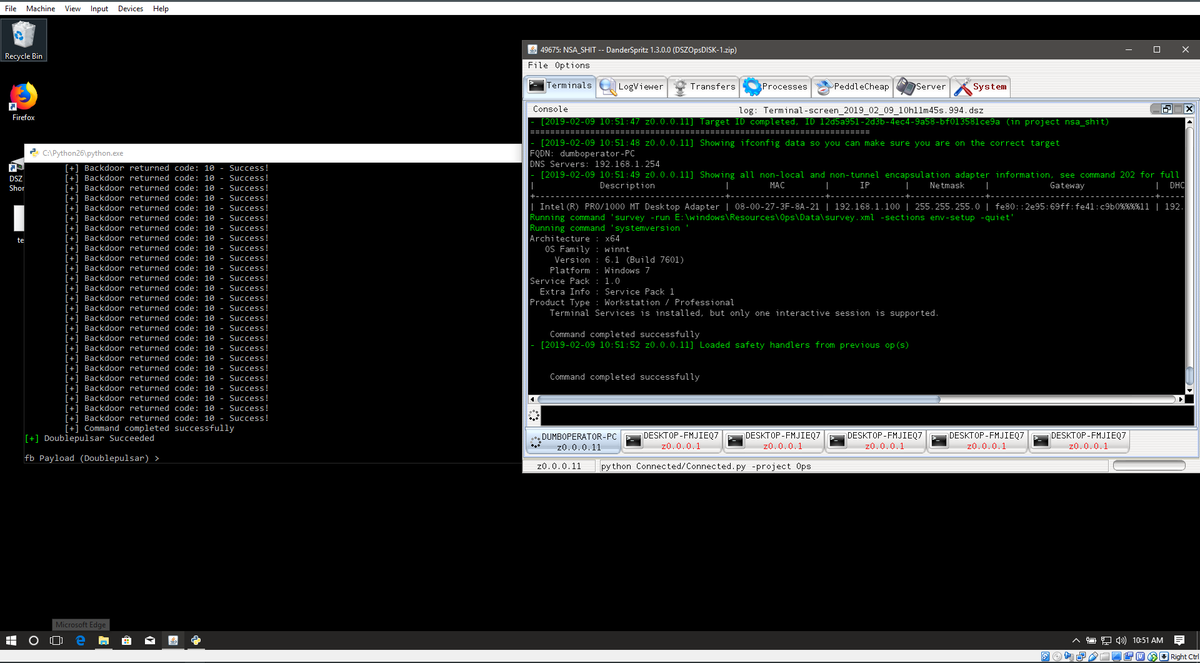This screenshot has height=663, width=1200.
Task: Click the network tray icon
Action: [1106, 640]
